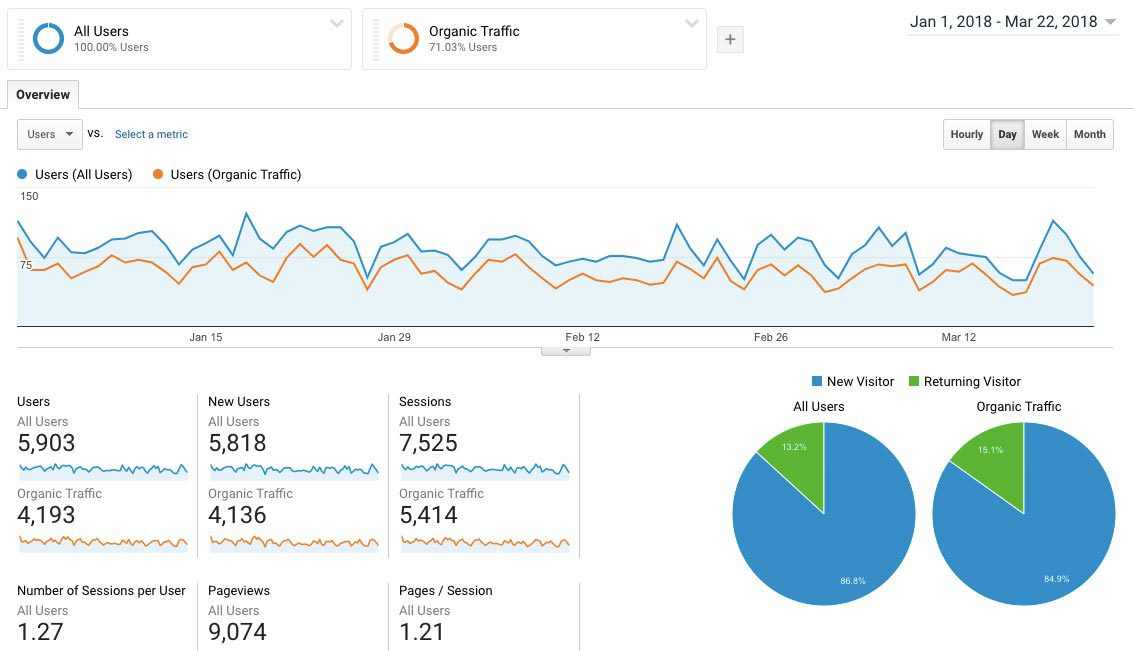
Task: Select Month chart granularity
Action: (1089, 135)
